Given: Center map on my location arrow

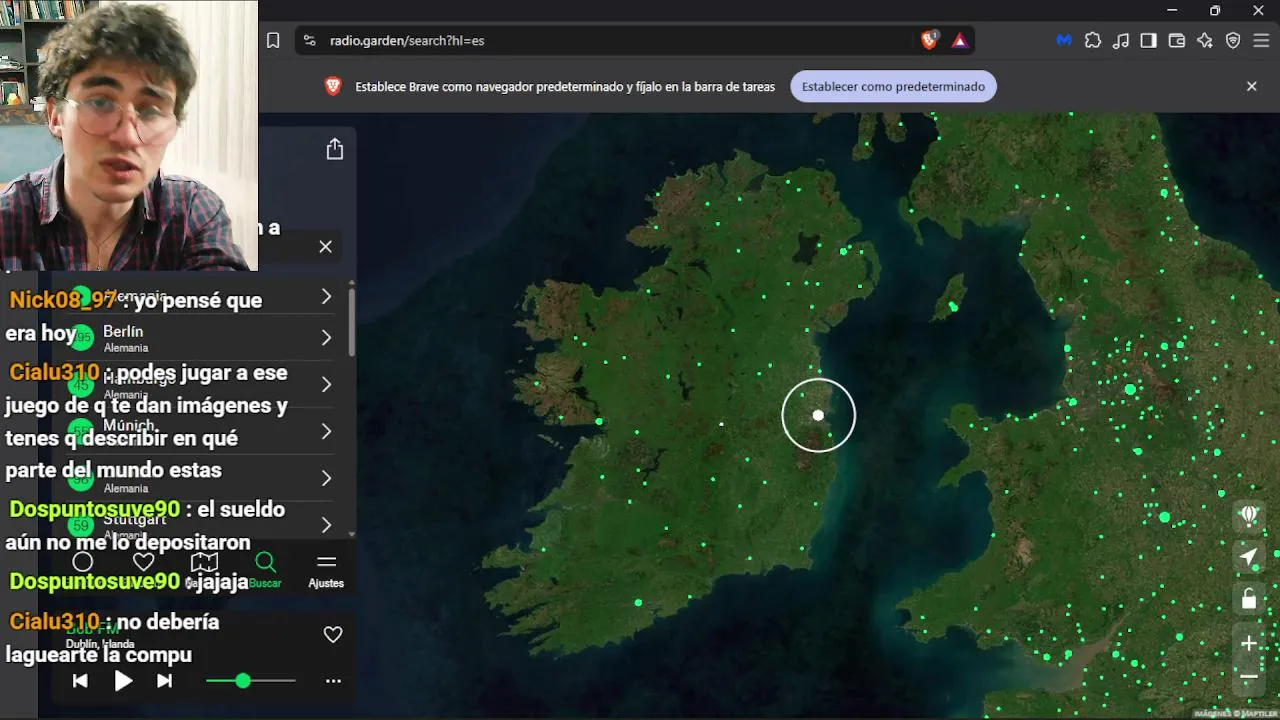Looking at the screenshot, I should (1249, 557).
